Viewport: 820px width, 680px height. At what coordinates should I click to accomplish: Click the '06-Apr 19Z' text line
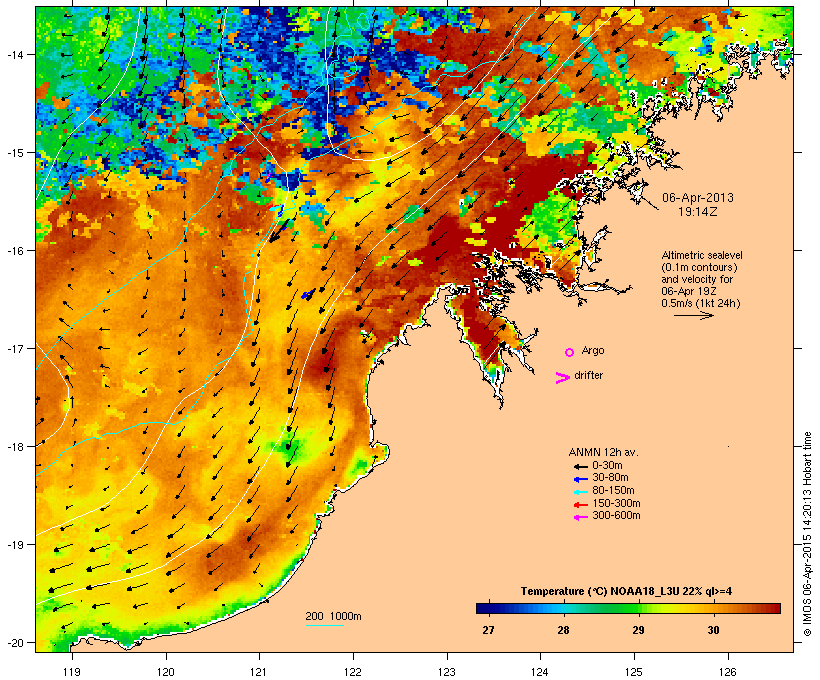(x=689, y=291)
